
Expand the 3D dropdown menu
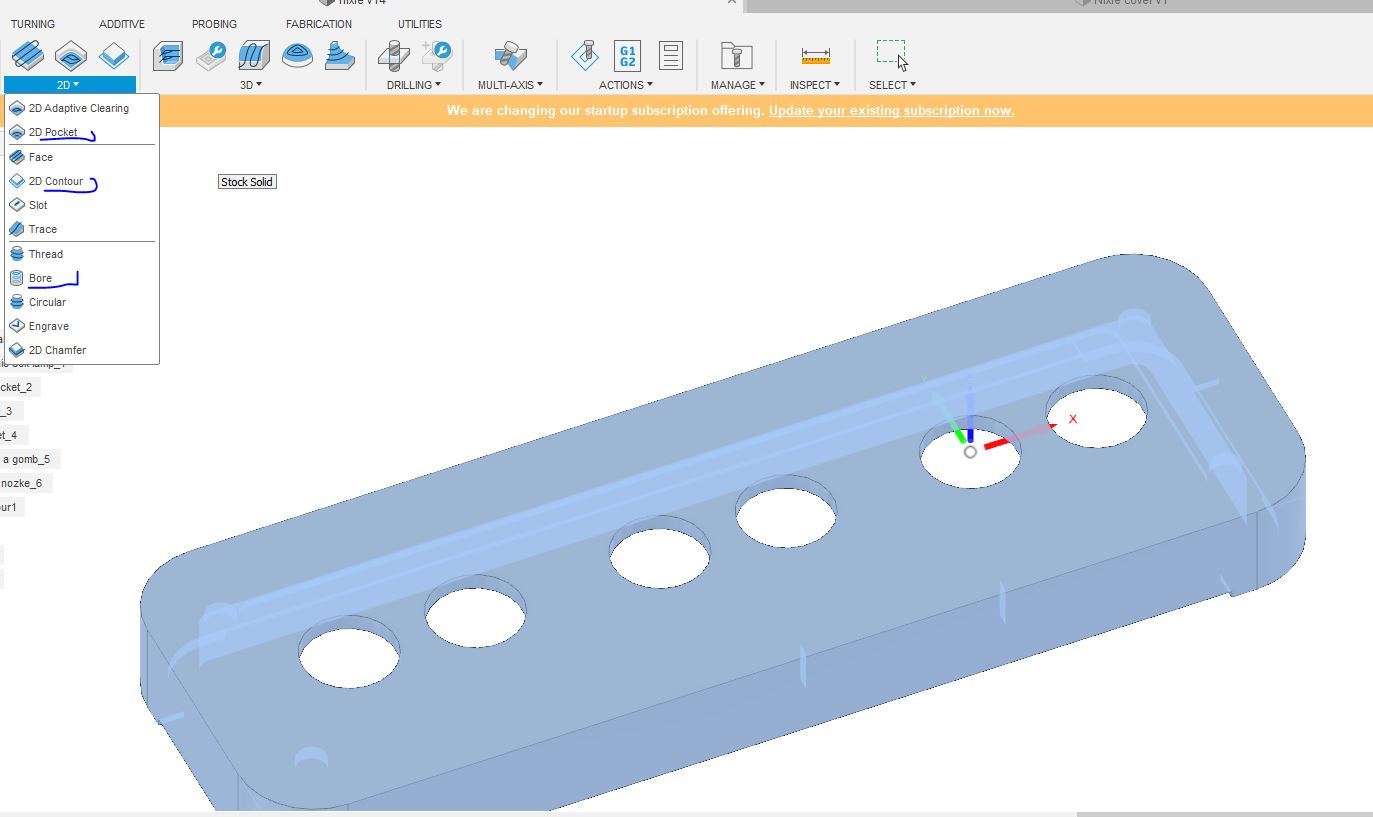point(251,85)
